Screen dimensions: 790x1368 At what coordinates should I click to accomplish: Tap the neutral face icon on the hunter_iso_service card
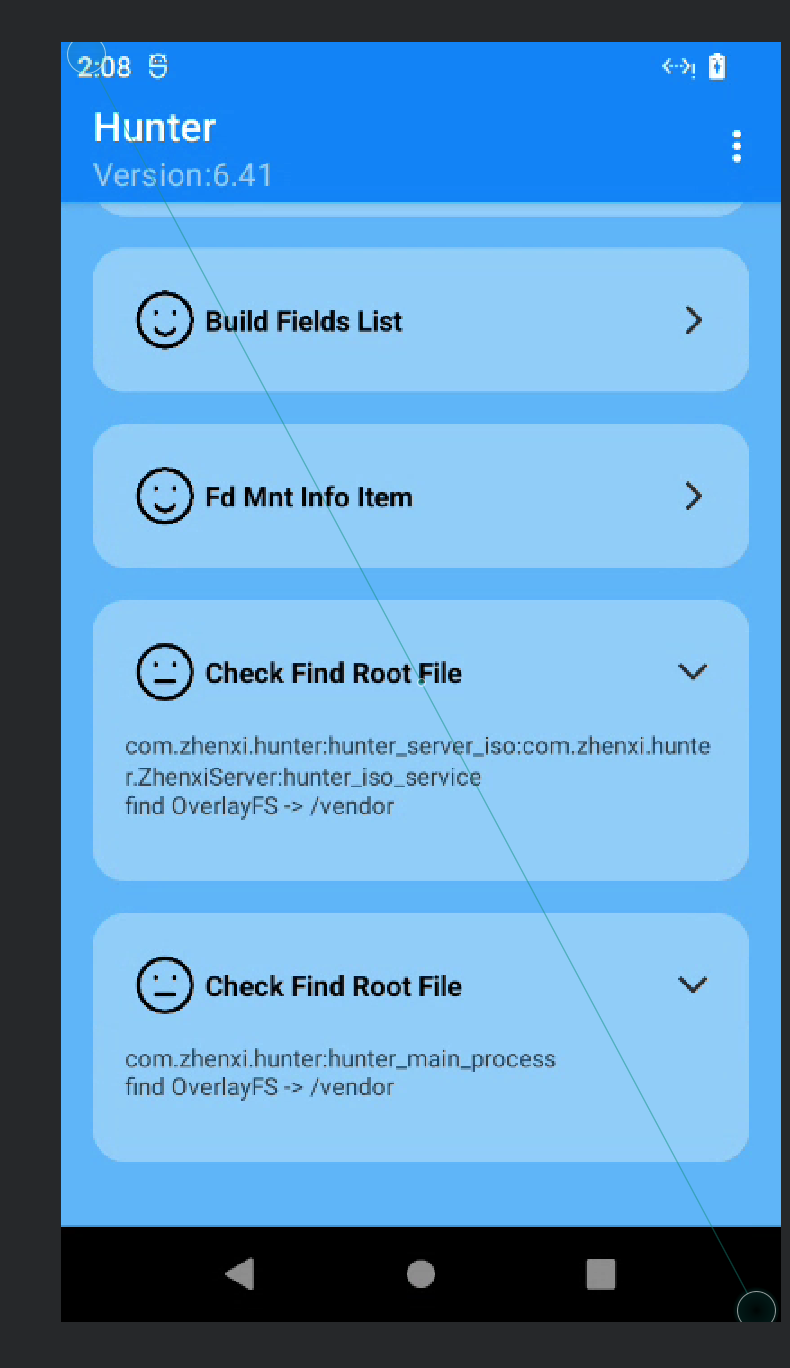tap(164, 672)
